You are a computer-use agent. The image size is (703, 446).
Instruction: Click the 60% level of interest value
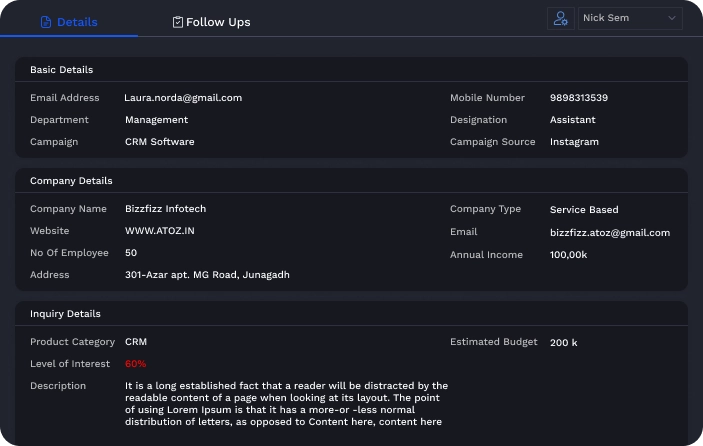[x=135, y=364]
